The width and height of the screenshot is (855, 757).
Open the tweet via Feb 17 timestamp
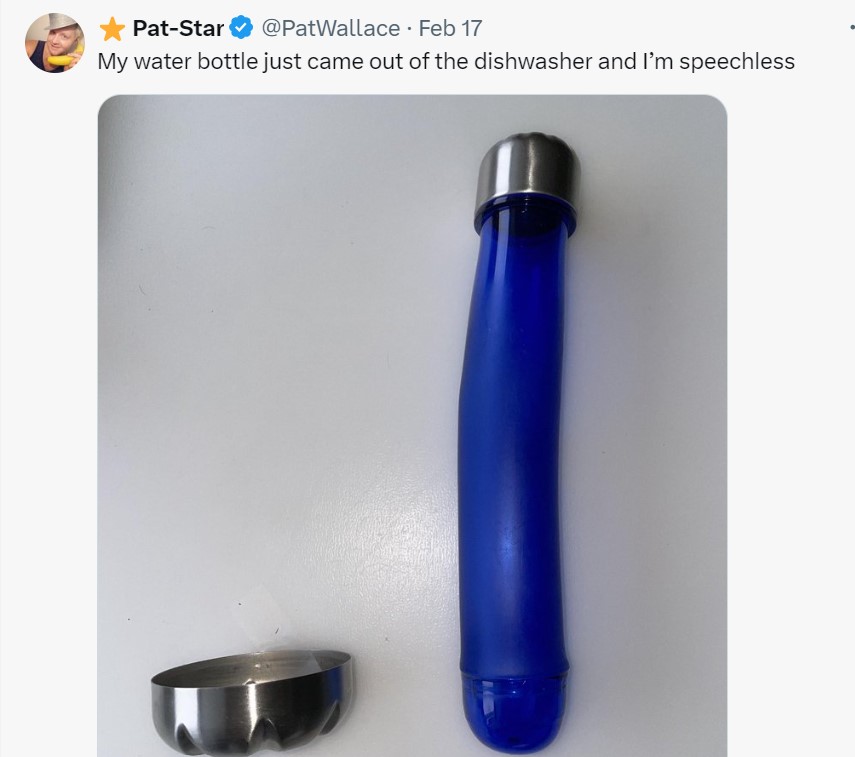tap(450, 28)
